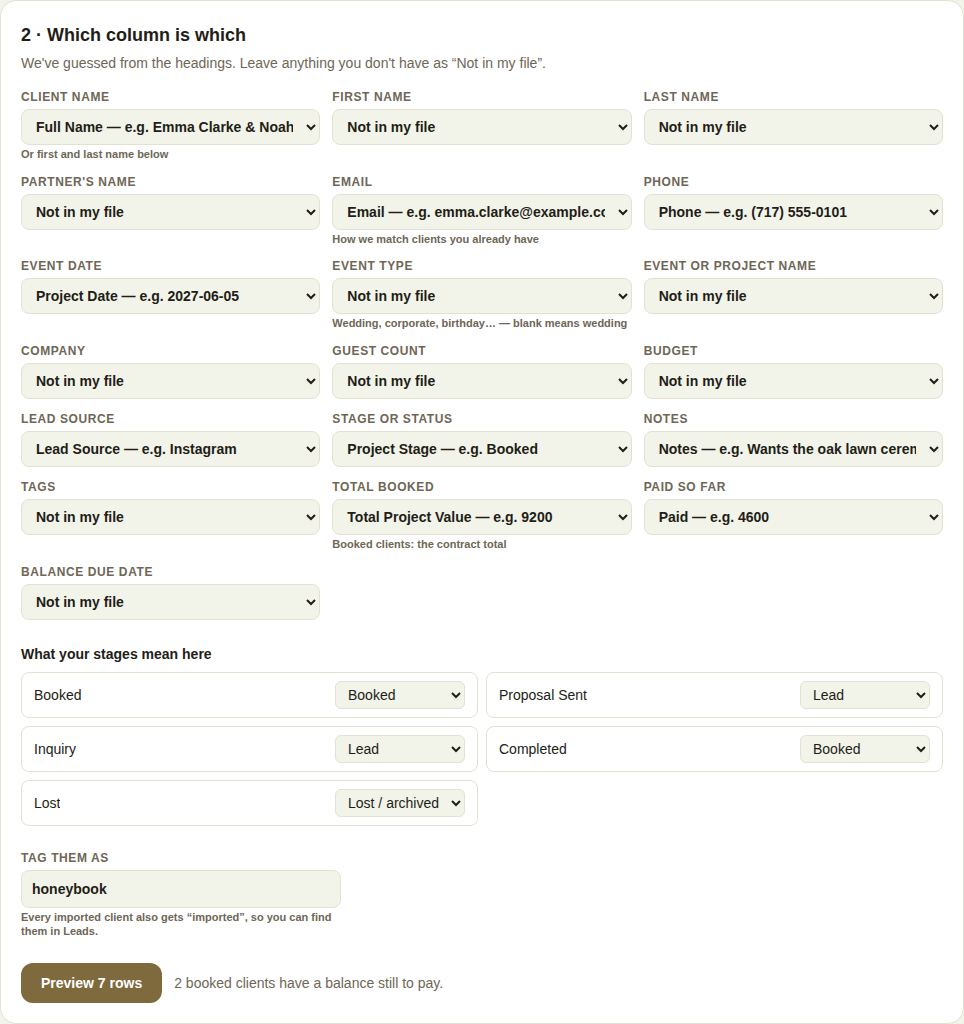Open the Budget column dropdown
Image resolution: width=964 pixels, height=1024 pixels.
793,381
